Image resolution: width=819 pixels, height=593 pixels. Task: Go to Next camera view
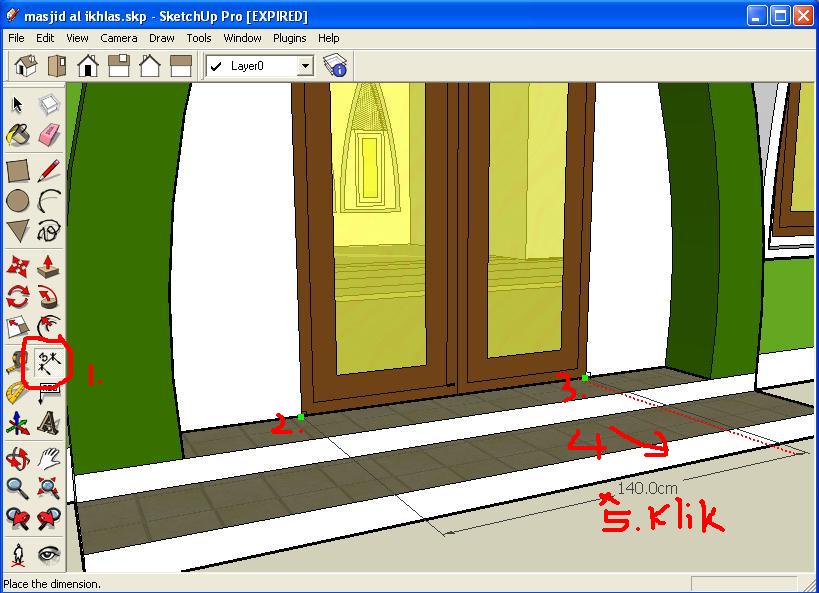click(49, 519)
